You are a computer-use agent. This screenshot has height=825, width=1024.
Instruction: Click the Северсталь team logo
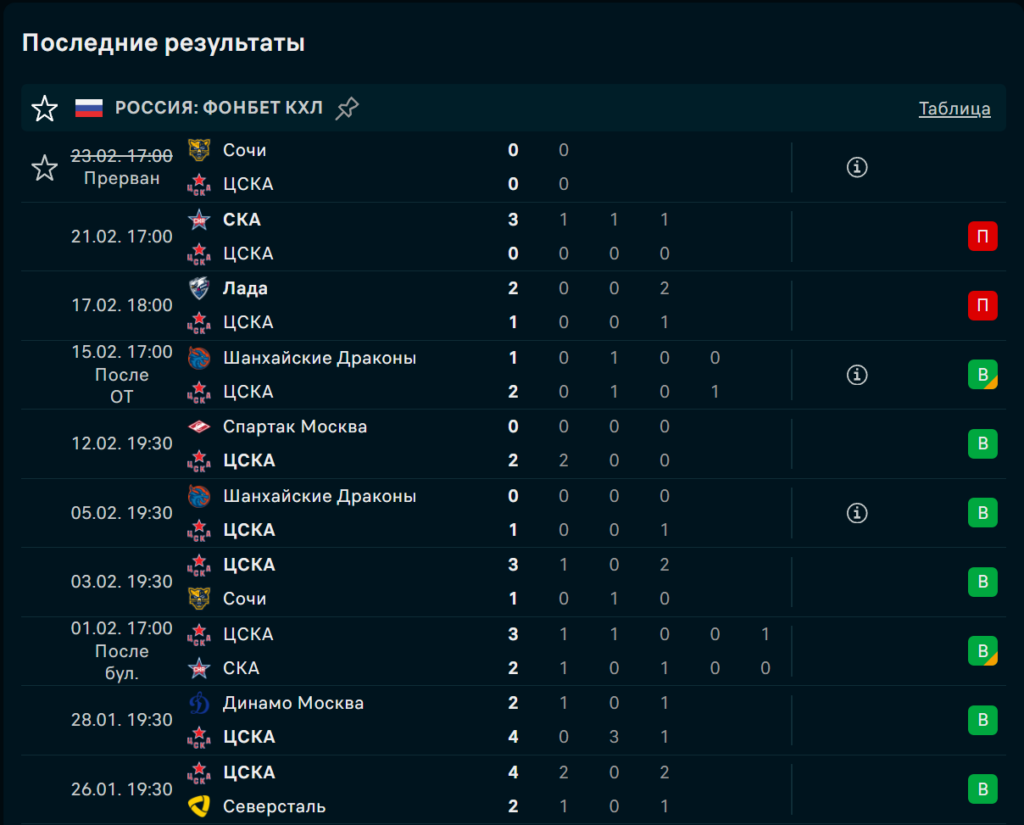pos(200,806)
